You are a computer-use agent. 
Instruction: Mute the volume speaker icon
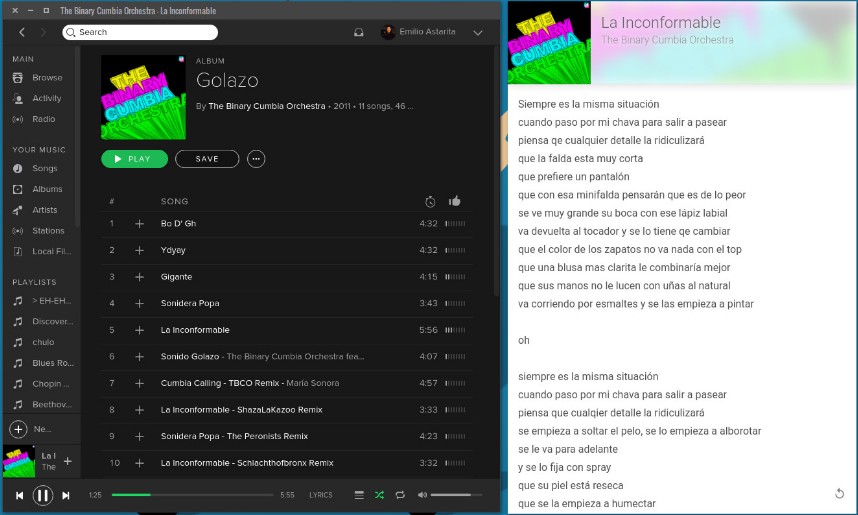[x=422, y=495]
